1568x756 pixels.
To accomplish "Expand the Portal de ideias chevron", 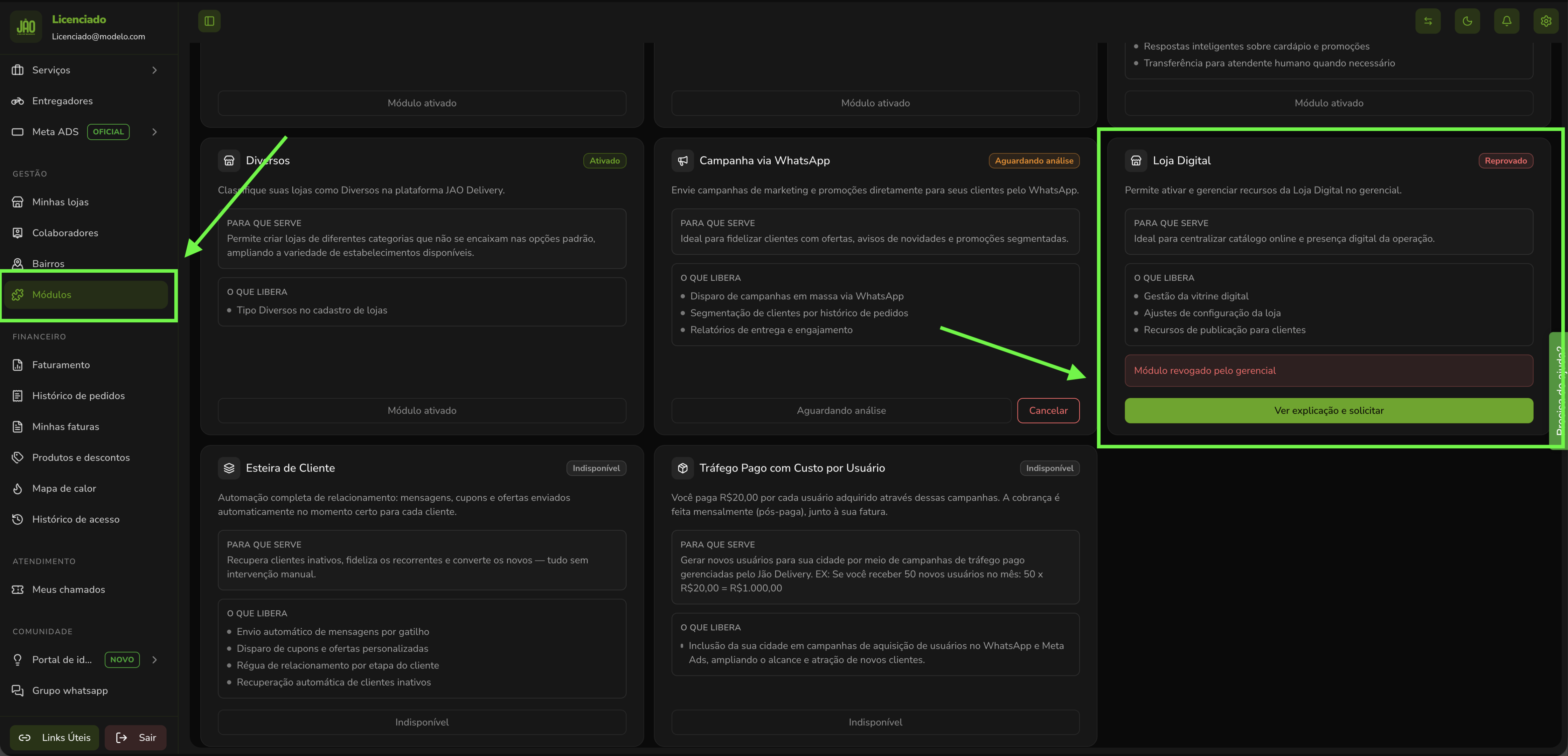I will tap(155, 660).
